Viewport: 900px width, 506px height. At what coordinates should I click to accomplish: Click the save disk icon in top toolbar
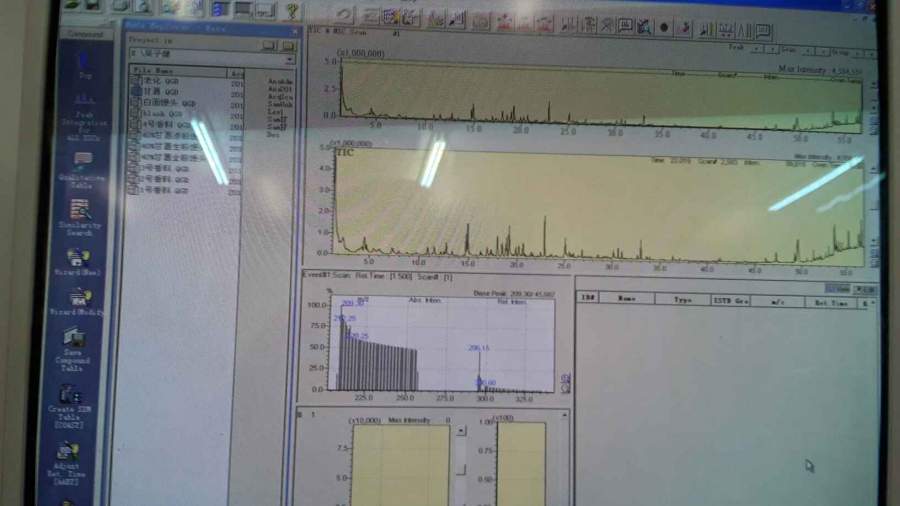pyautogui.click(x=93, y=5)
